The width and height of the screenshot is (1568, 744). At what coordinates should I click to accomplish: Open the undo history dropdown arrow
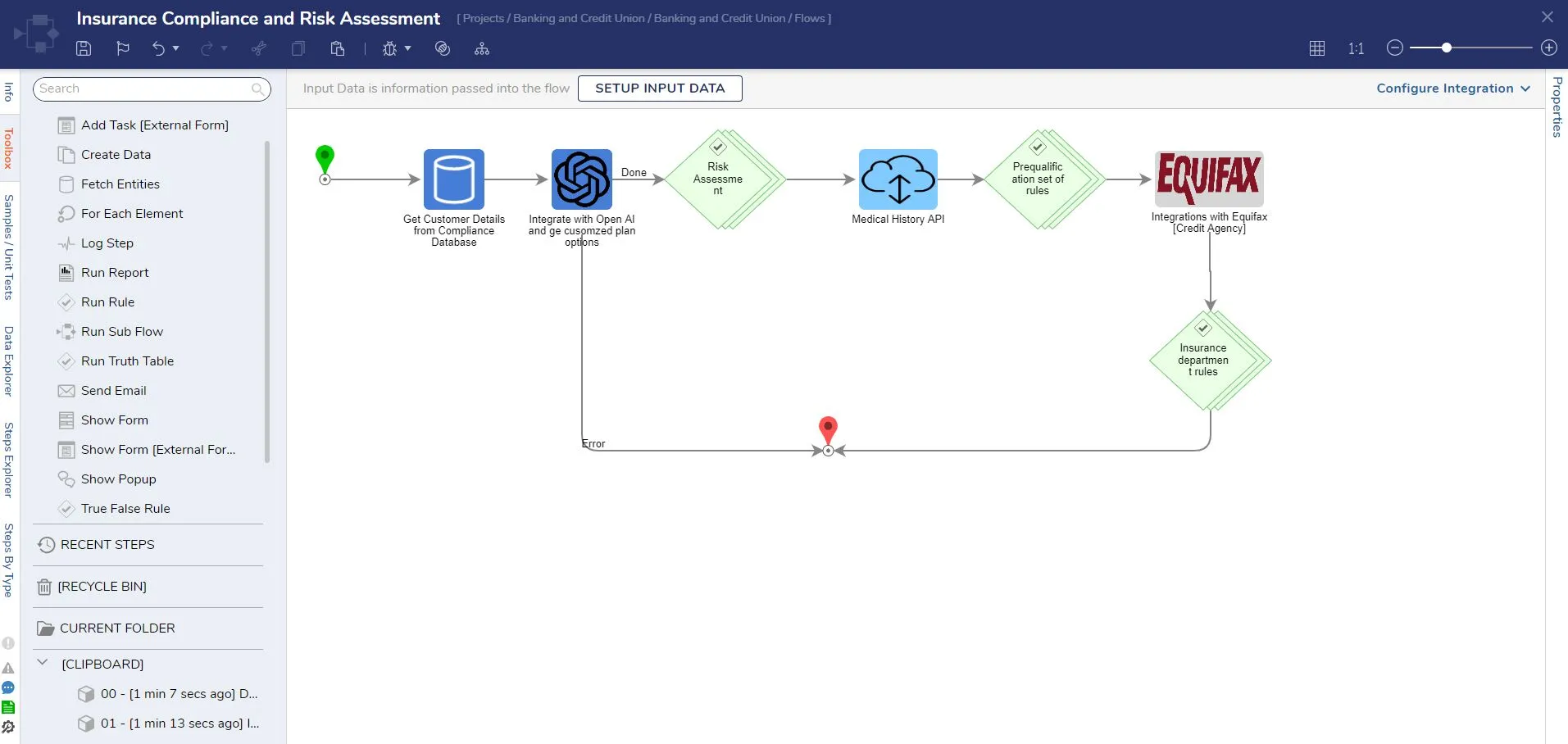175,48
